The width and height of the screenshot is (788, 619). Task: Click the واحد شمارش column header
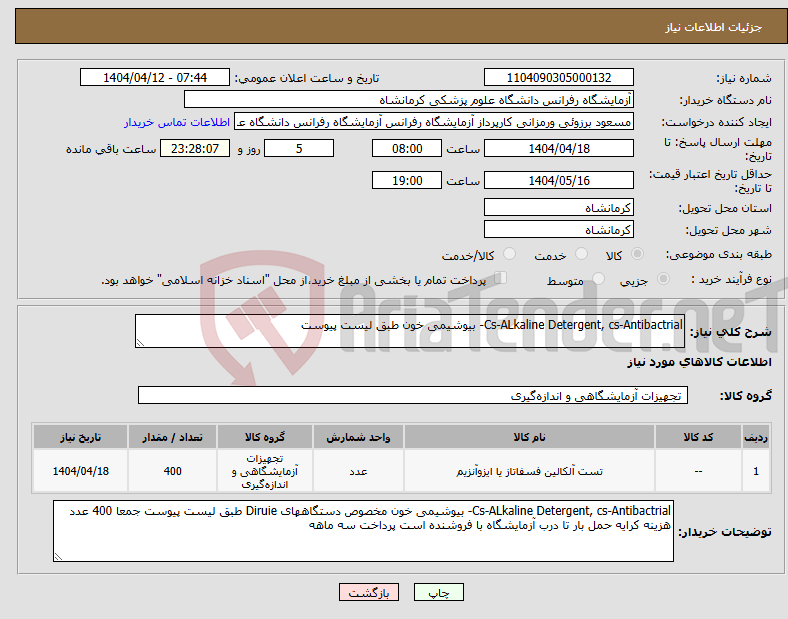358,437
